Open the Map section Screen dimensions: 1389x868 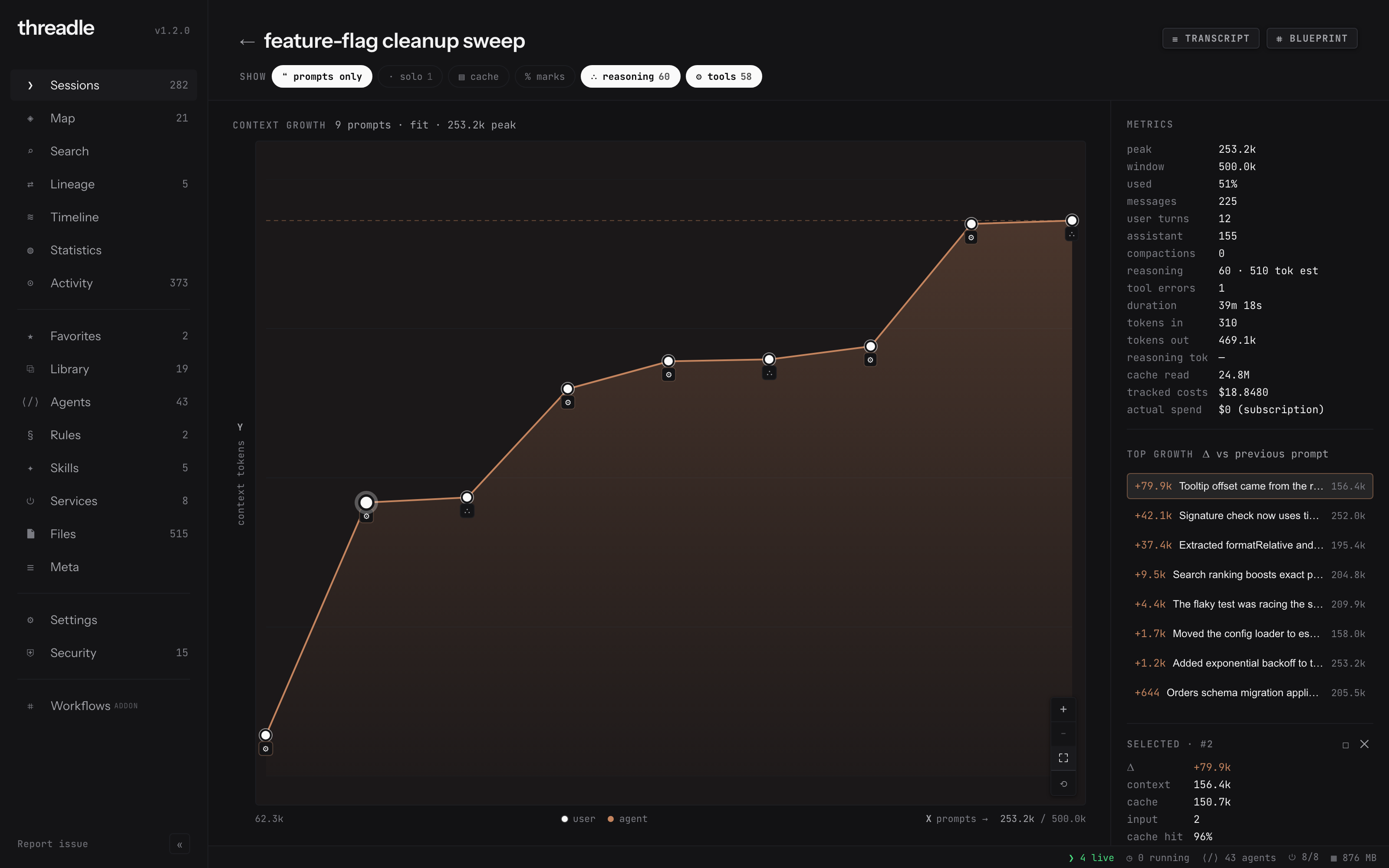coord(103,118)
